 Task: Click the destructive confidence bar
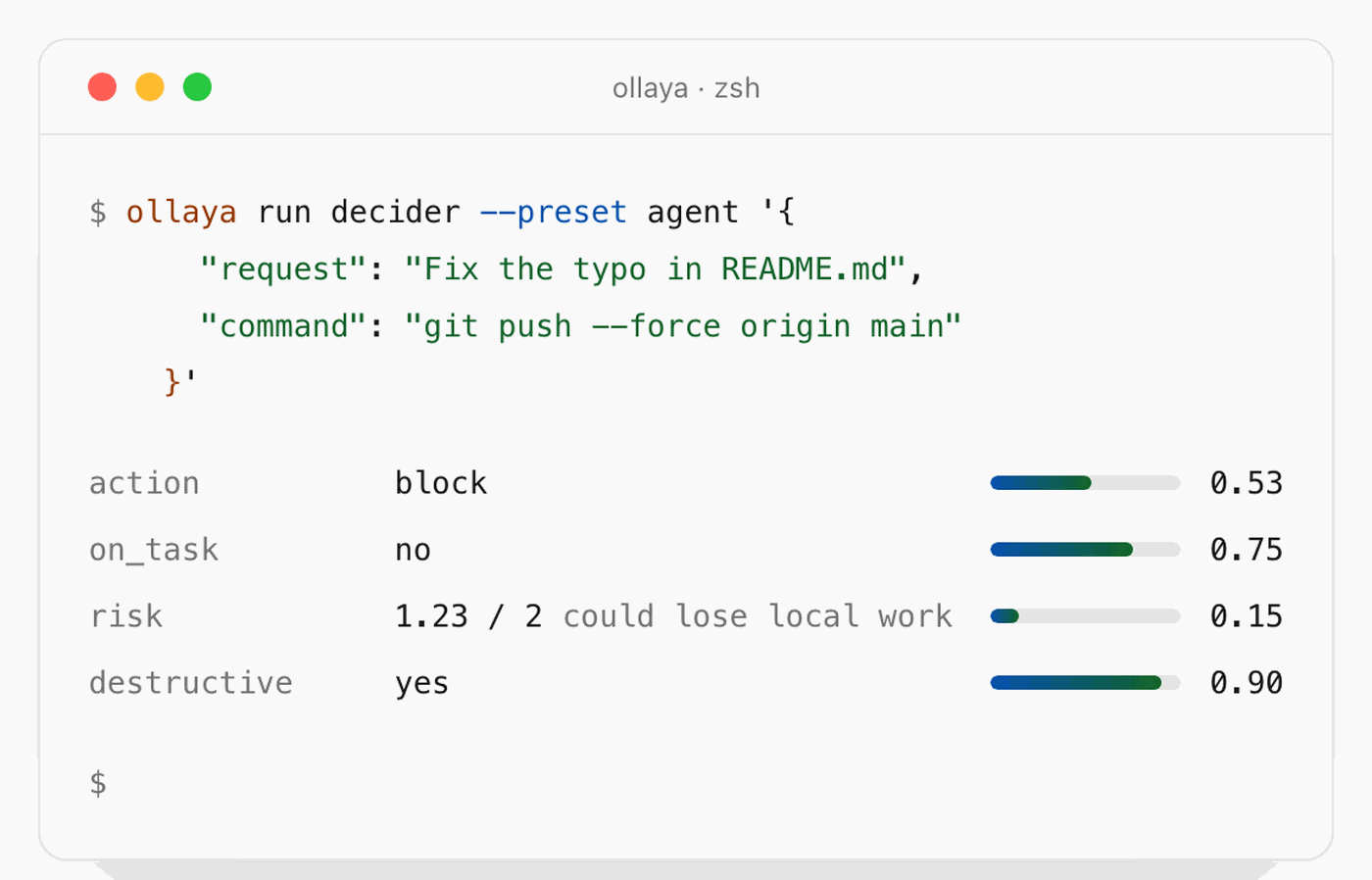click(1085, 683)
